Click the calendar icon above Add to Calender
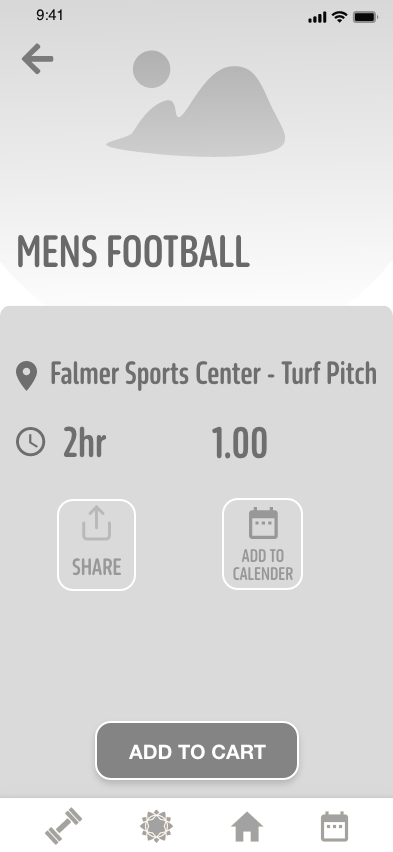The image size is (393, 852). [263, 523]
